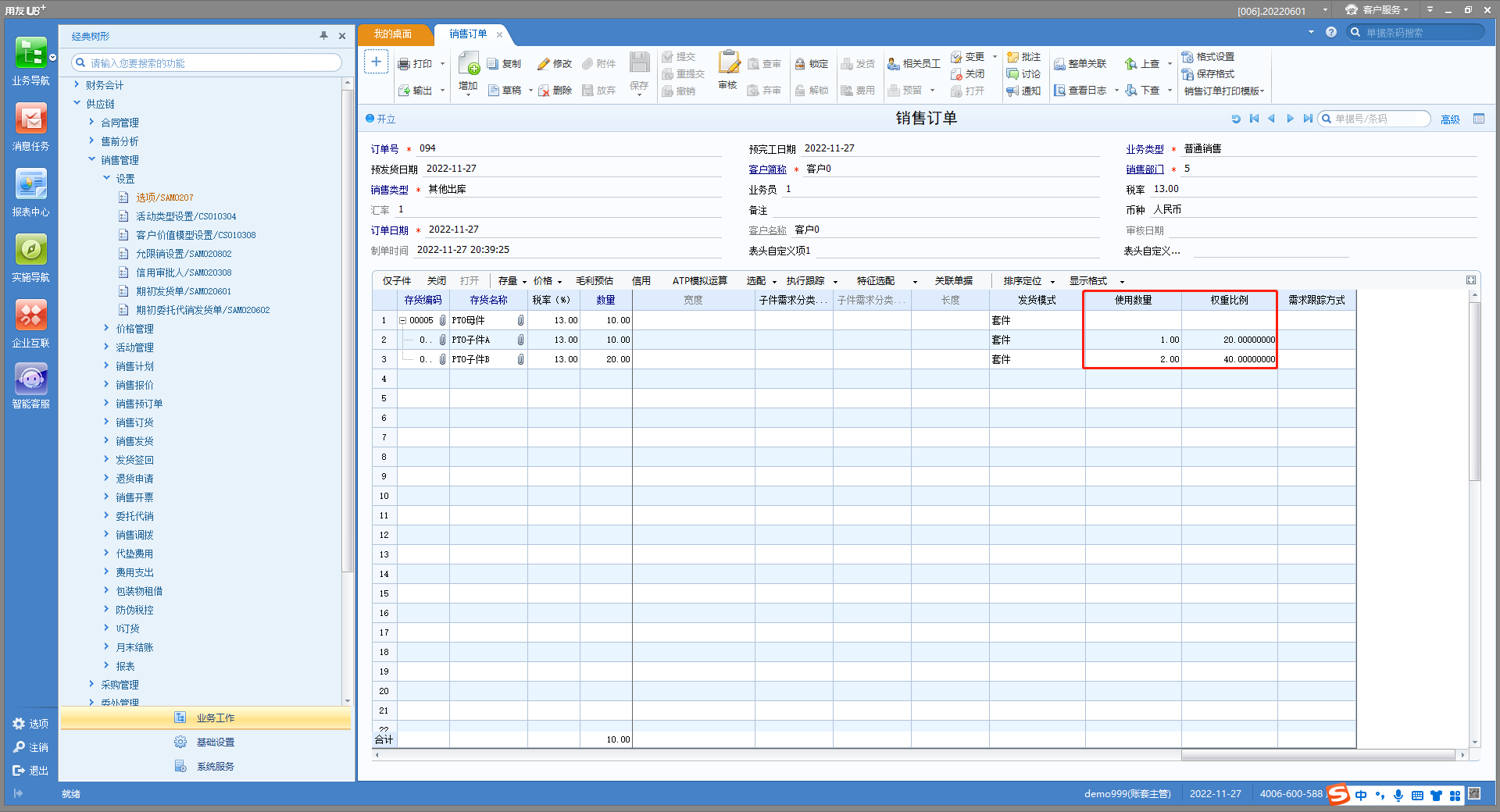Collapse the 00005 parent row in grid
The height and width of the screenshot is (812, 1500).
(x=402, y=320)
